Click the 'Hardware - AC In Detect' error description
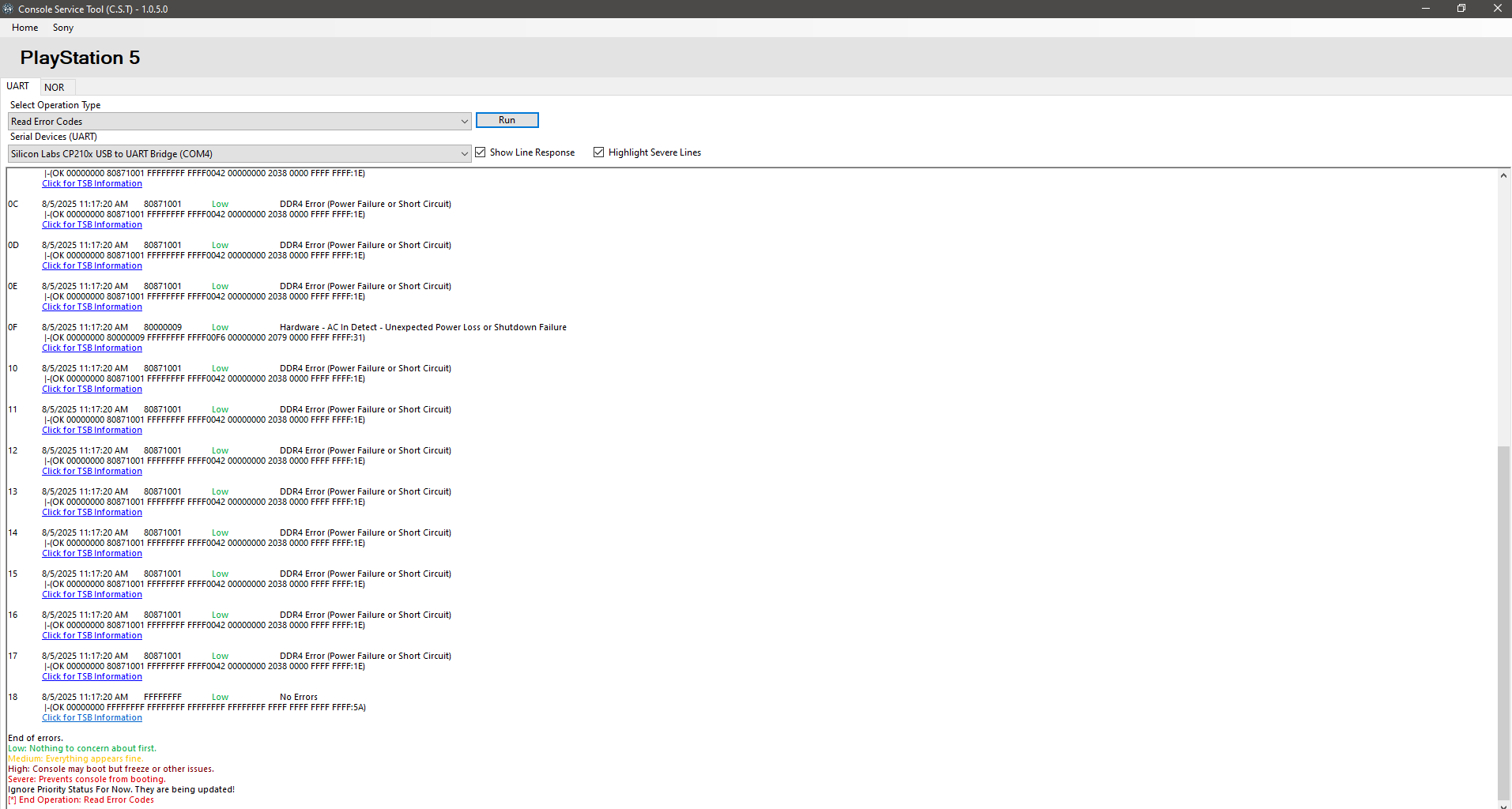 (x=423, y=328)
